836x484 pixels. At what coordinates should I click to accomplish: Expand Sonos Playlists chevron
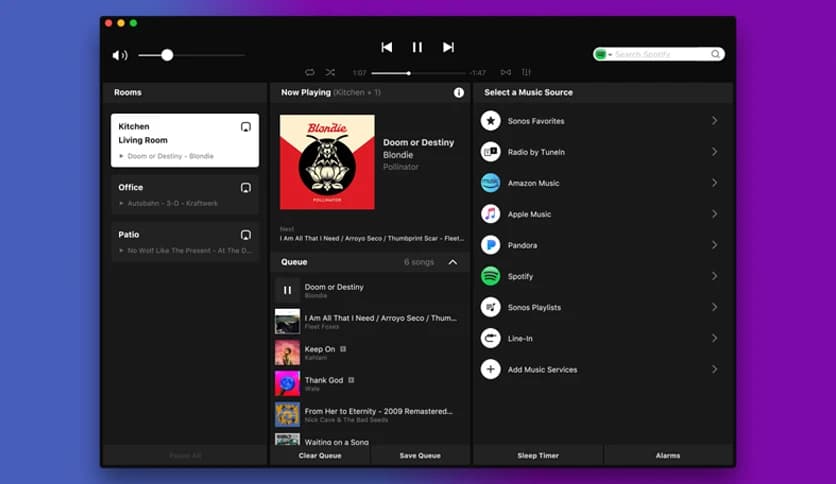coord(714,307)
